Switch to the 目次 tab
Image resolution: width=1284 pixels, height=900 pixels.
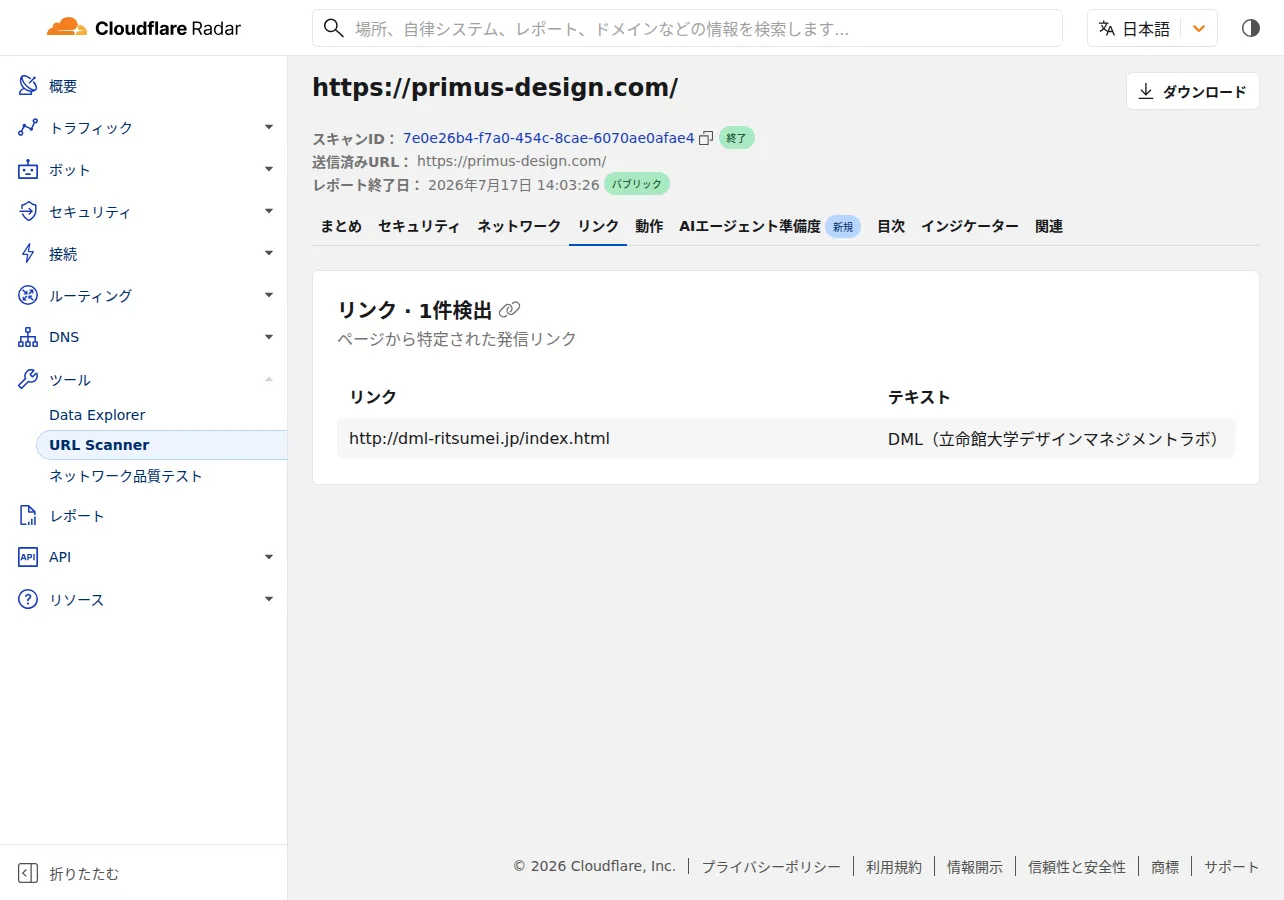(891, 226)
